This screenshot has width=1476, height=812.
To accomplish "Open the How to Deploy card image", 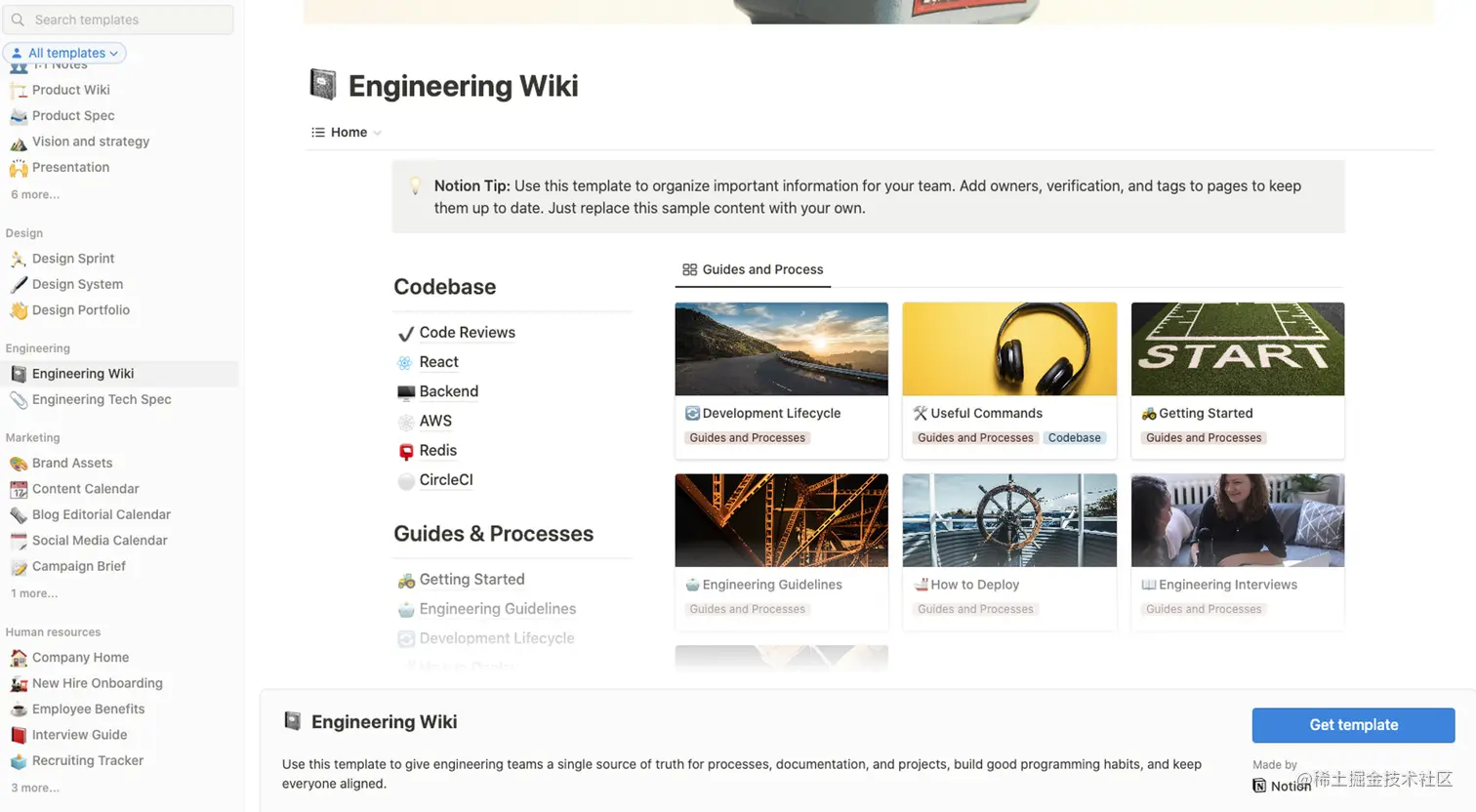I will 1009,520.
